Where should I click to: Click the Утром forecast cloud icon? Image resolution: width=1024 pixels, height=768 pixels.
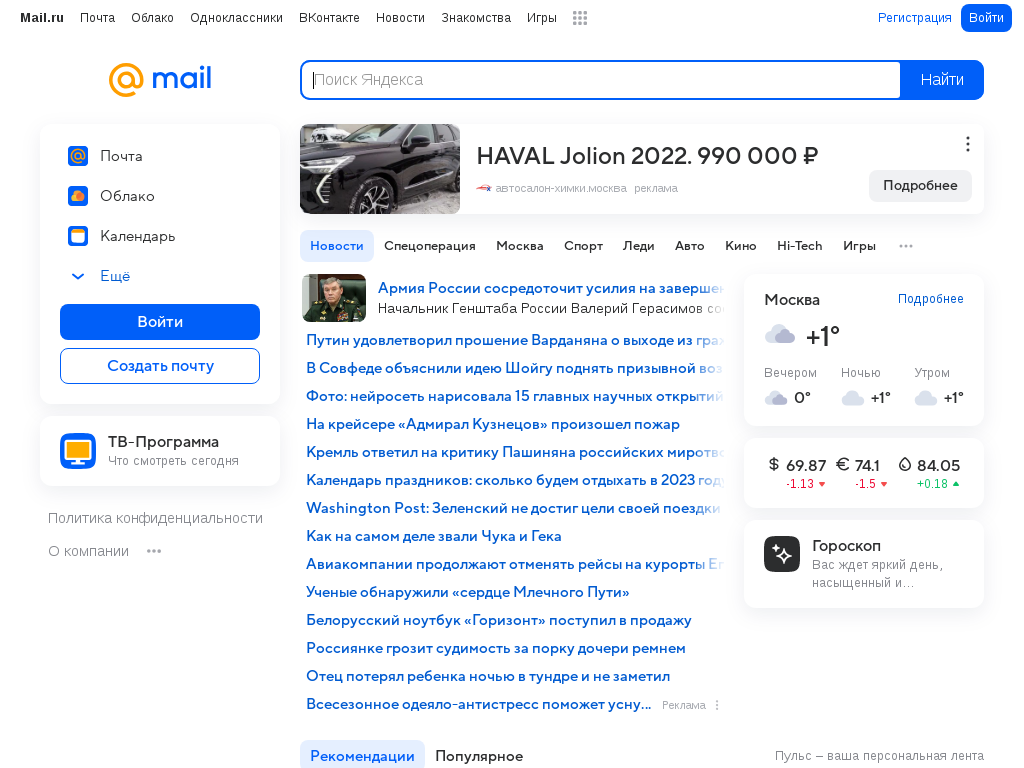click(925, 398)
